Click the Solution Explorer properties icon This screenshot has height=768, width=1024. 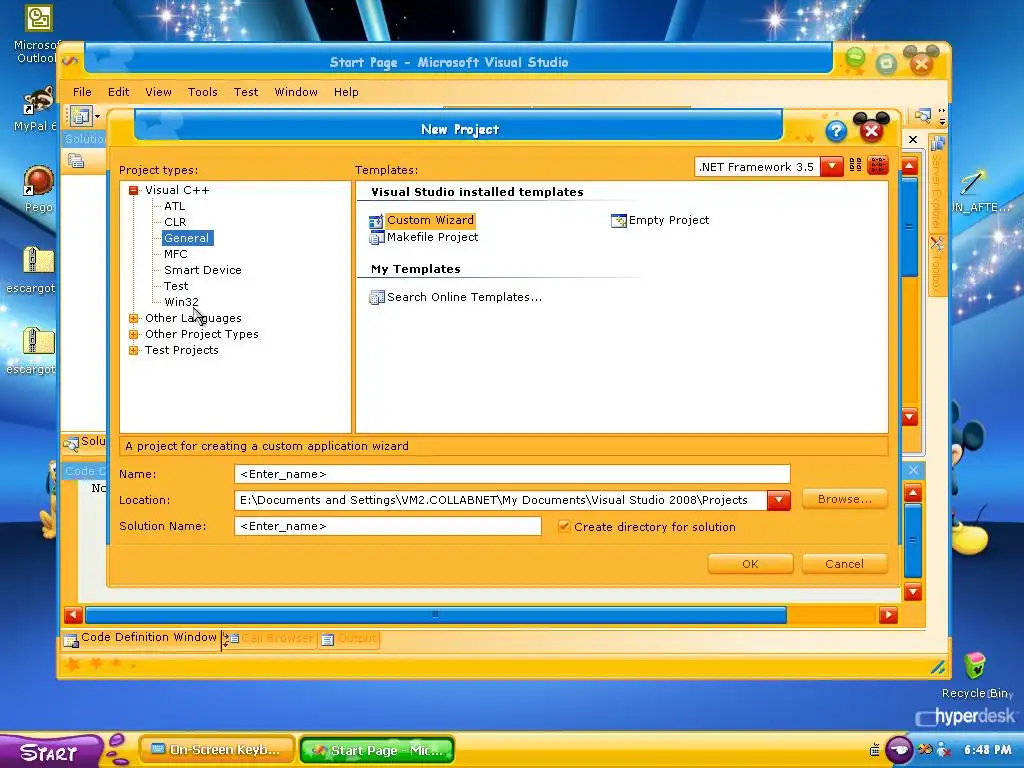[76, 161]
